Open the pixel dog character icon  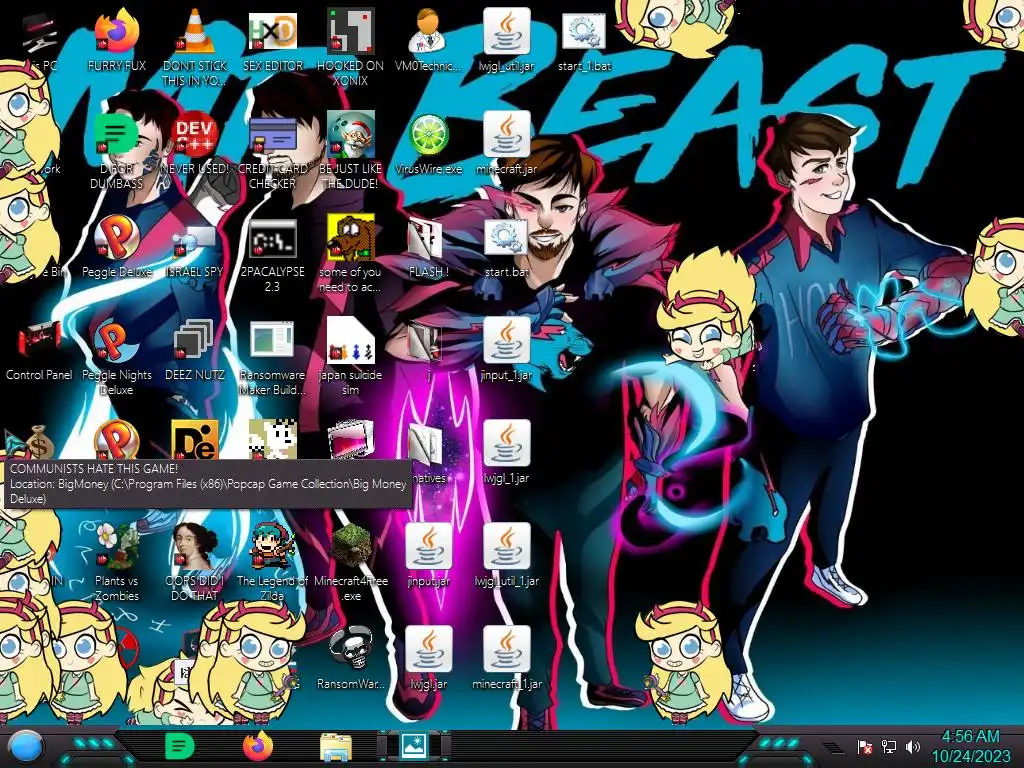coord(272,440)
